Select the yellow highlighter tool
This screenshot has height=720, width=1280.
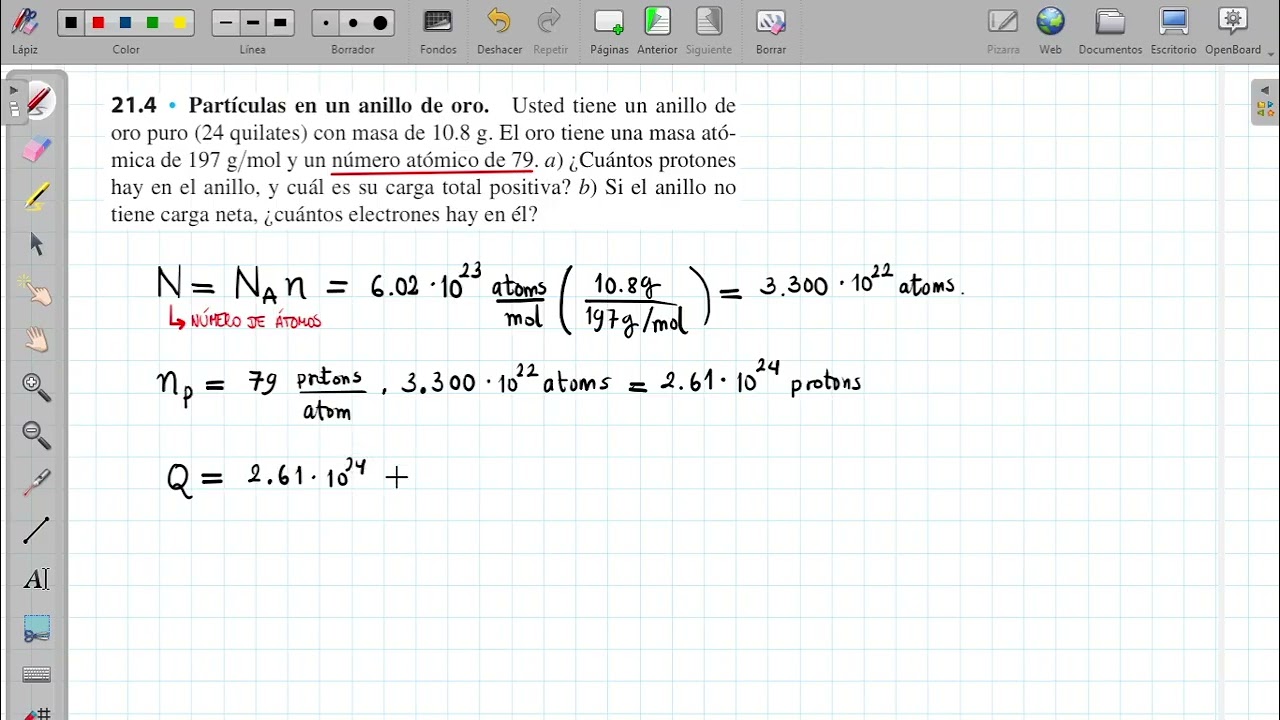pyautogui.click(x=37, y=196)
